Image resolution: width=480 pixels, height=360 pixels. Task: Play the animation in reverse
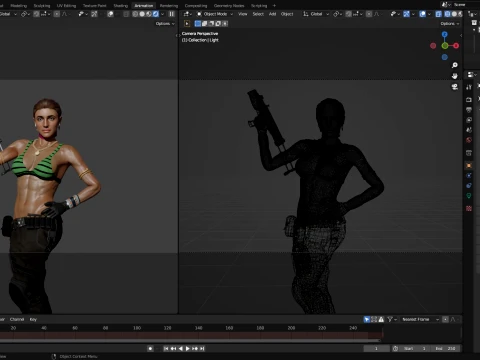click(180, 348)
